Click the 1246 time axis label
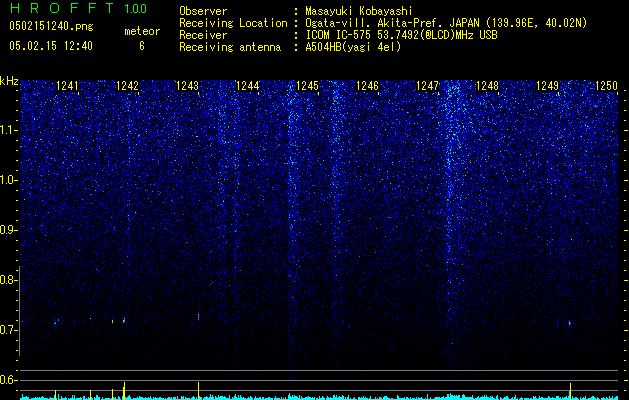 (x=367, y=85)
